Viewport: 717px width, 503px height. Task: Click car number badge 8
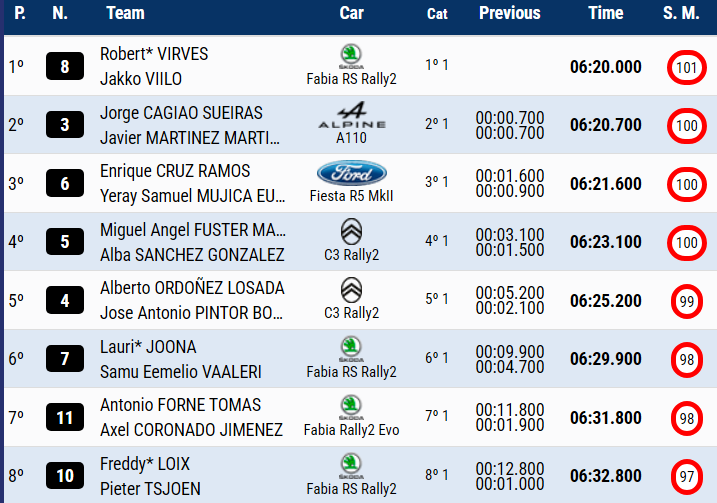point(65,68)
